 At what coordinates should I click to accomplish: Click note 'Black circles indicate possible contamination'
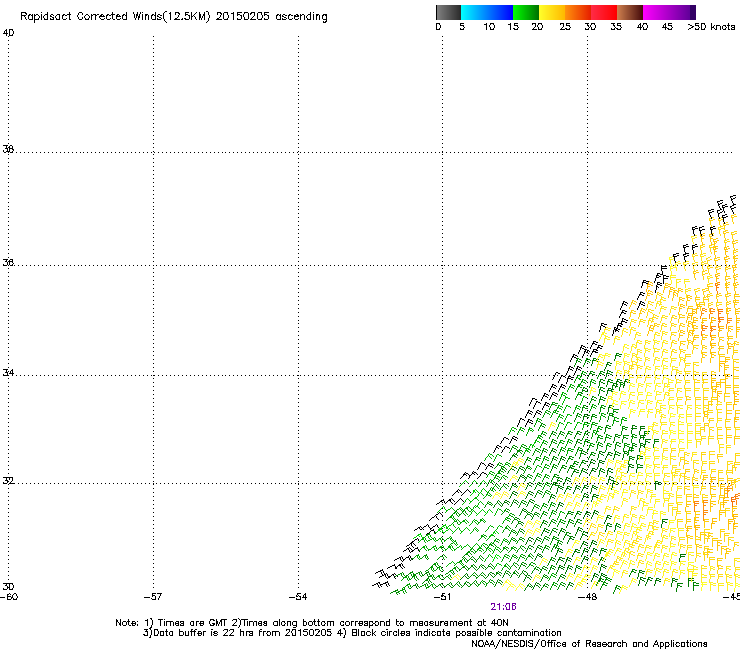(456, 633)
